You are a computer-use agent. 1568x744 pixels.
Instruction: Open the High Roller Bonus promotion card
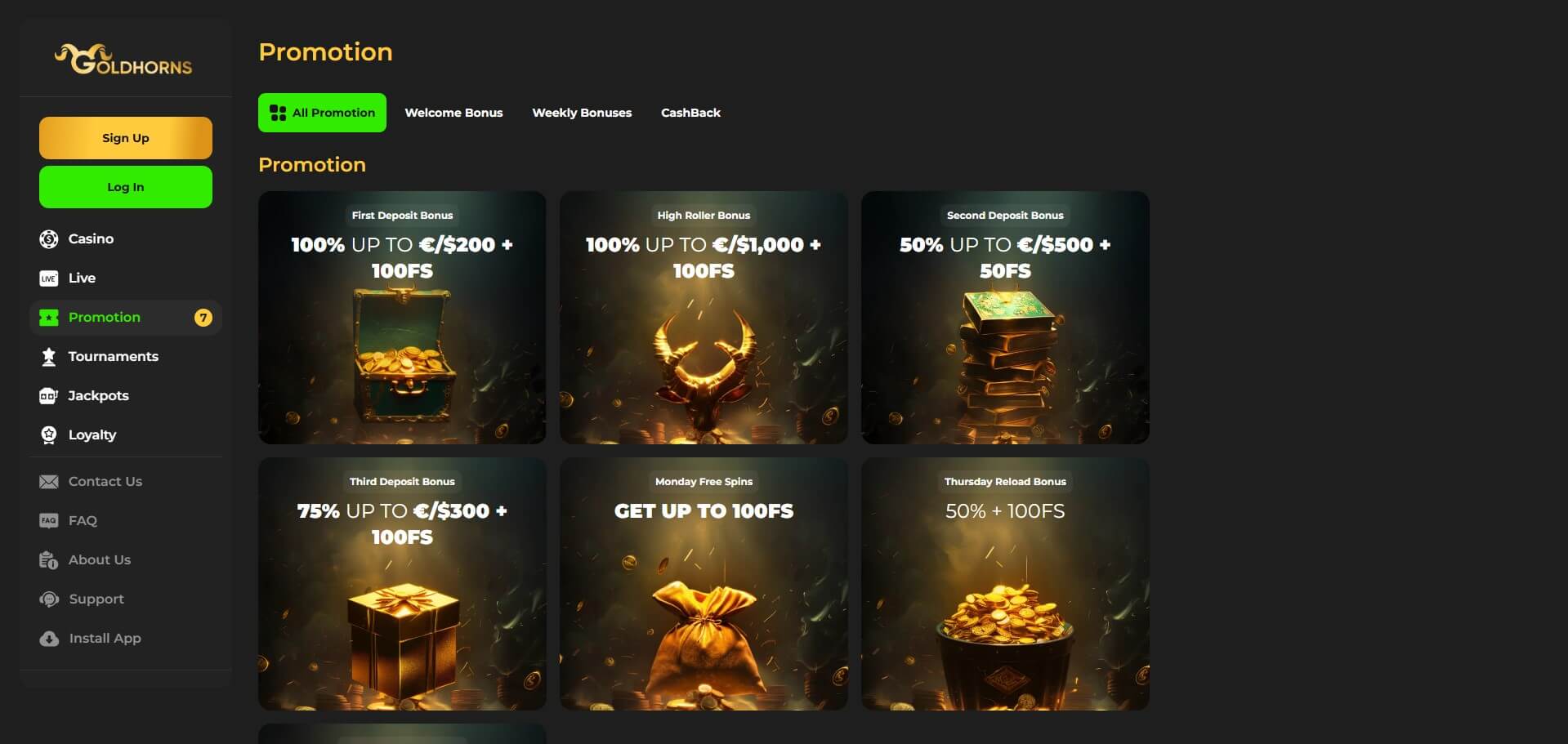(704, 318)
